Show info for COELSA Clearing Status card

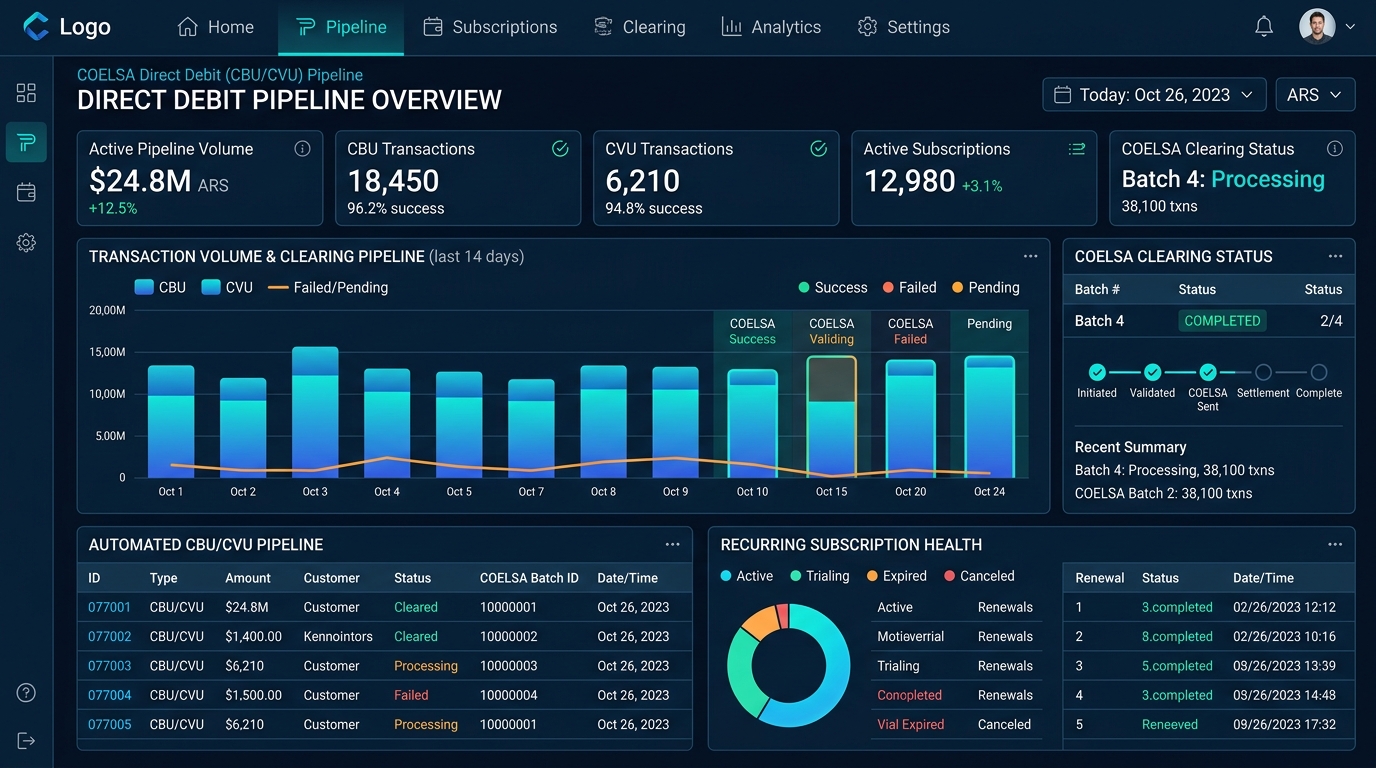[1334, 149]
